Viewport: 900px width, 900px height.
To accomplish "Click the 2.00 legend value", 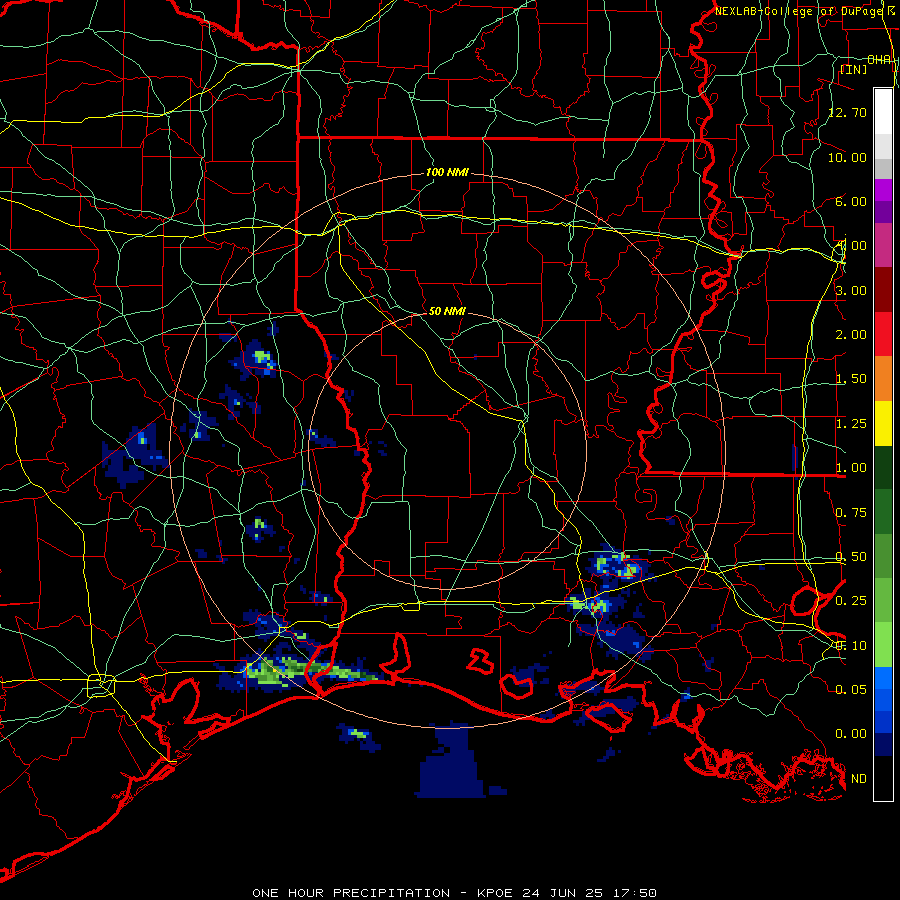I will pos(851,335).
